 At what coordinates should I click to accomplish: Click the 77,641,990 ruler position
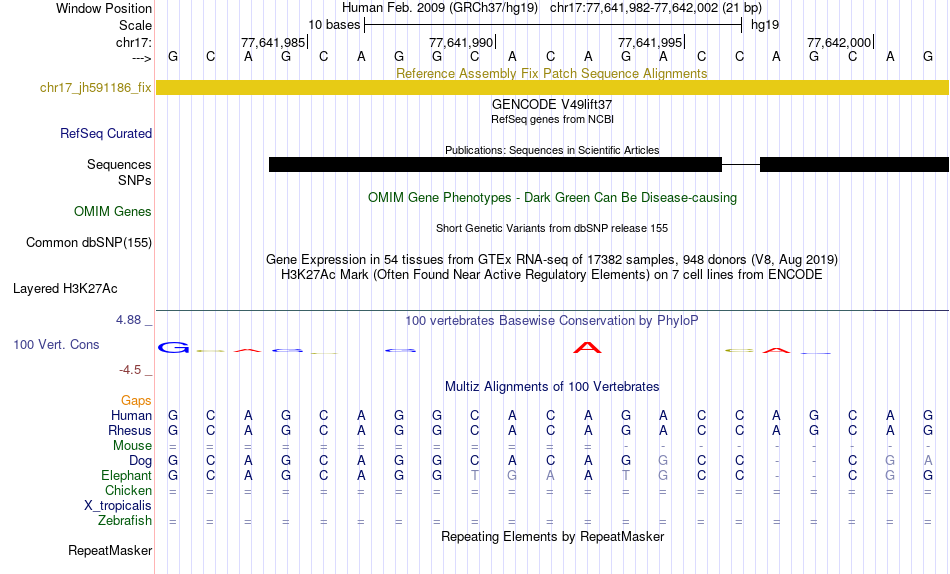[x=461, y=42]
